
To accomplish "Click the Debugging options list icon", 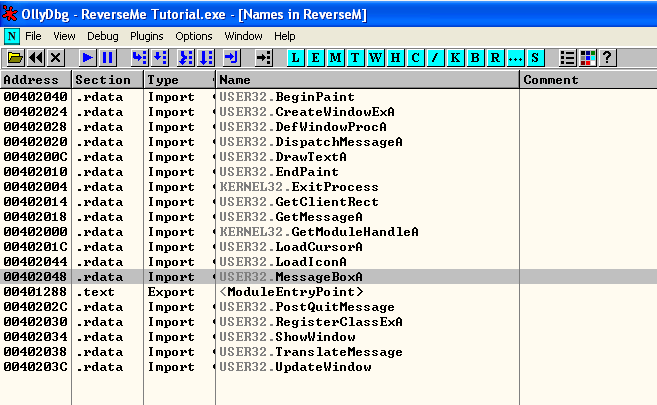I will click(x=567, y=57).
